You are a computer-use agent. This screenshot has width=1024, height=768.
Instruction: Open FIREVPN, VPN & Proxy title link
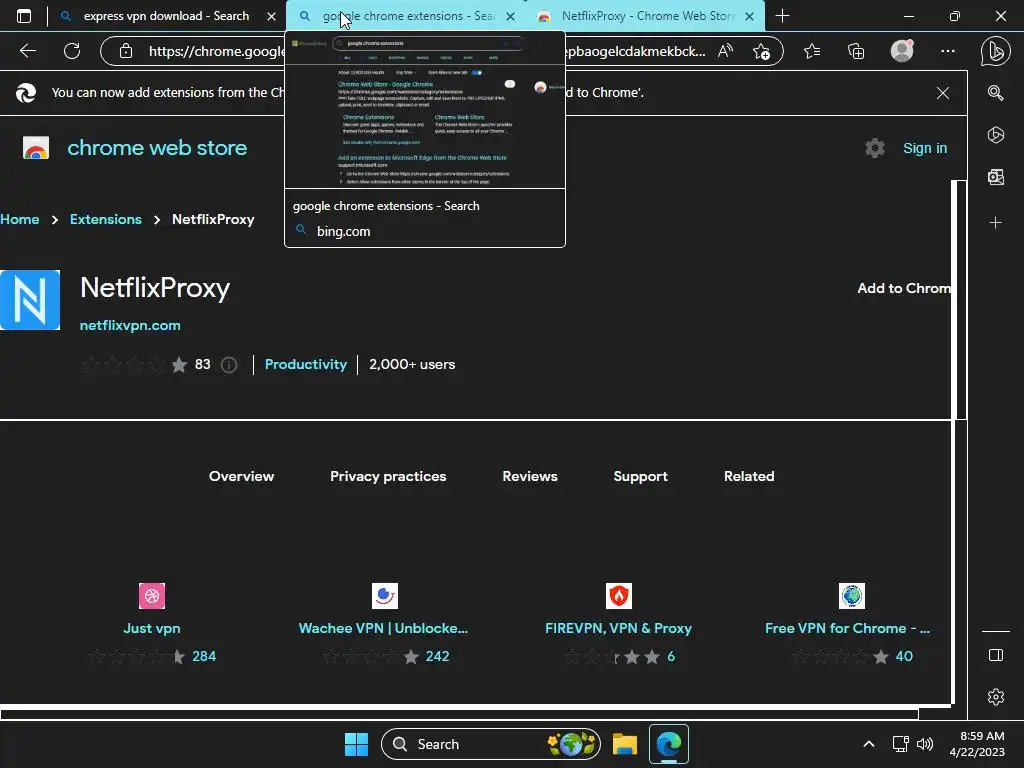click(x=618, y=628)
